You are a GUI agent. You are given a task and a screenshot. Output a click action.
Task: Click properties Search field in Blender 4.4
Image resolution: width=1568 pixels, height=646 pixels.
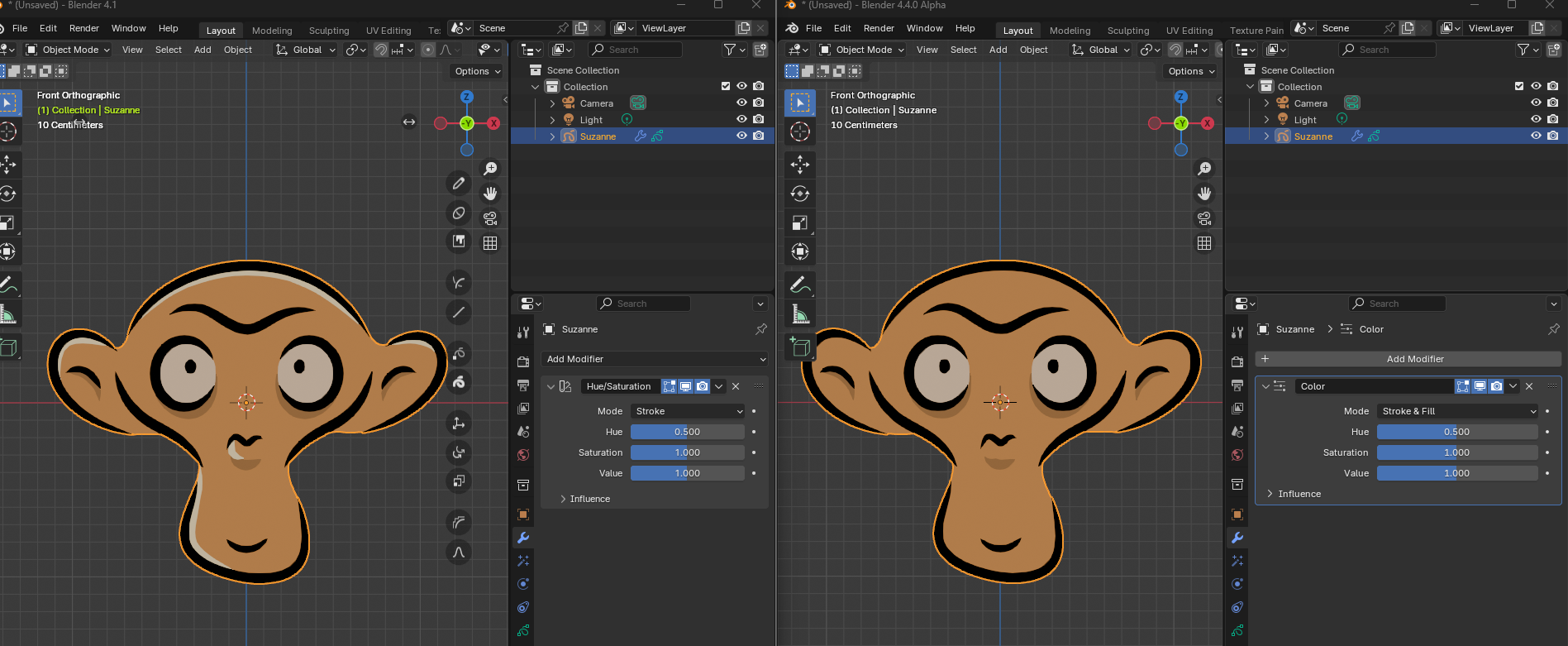click(x=1397, y=304)
